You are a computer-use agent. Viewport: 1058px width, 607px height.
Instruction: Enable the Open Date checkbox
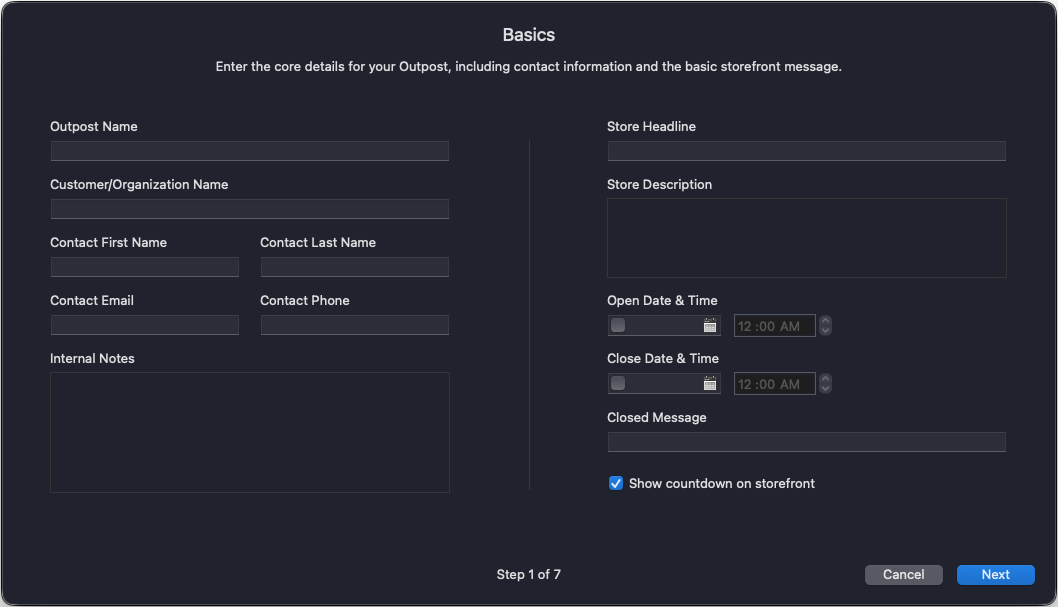pos(618,326)
